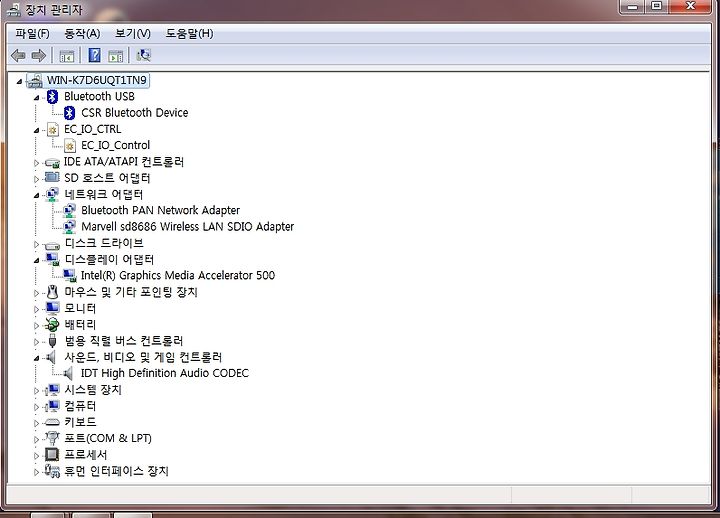
Task: Click the EC_IO_Control device icon
Action: pos(70,146)
